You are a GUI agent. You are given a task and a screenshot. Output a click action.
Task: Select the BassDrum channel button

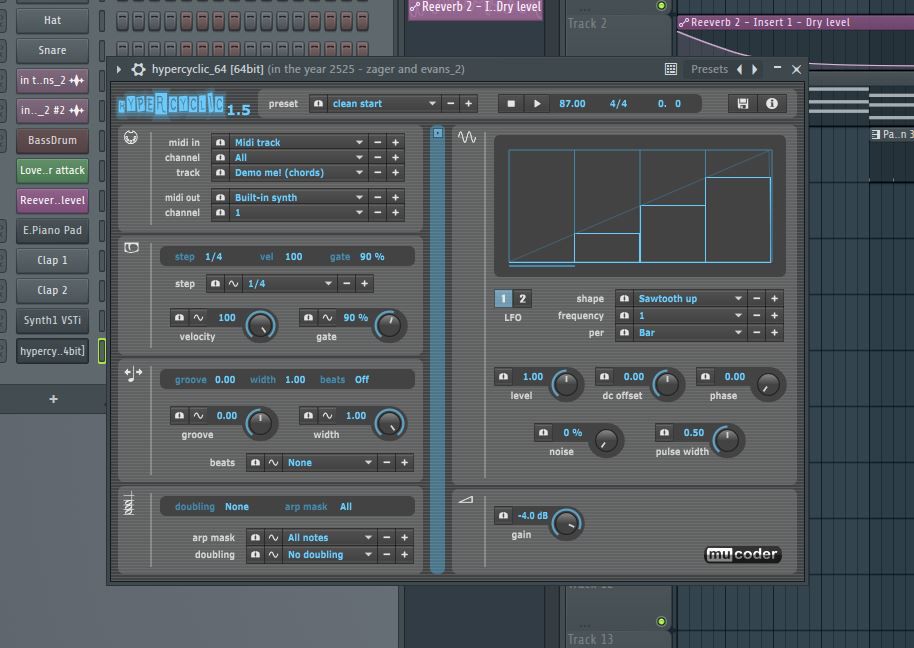pyautogui.click(x=52, y=140)
